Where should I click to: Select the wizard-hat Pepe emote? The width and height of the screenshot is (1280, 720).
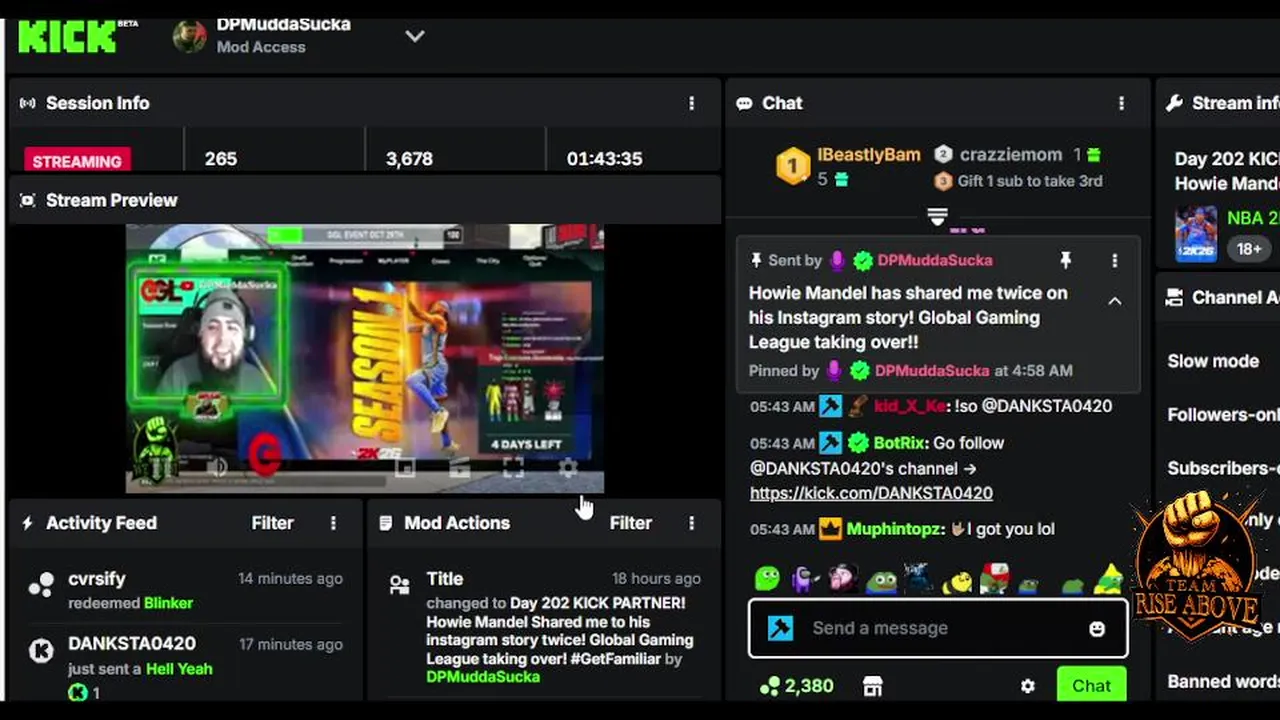(x=1108, y=578)
